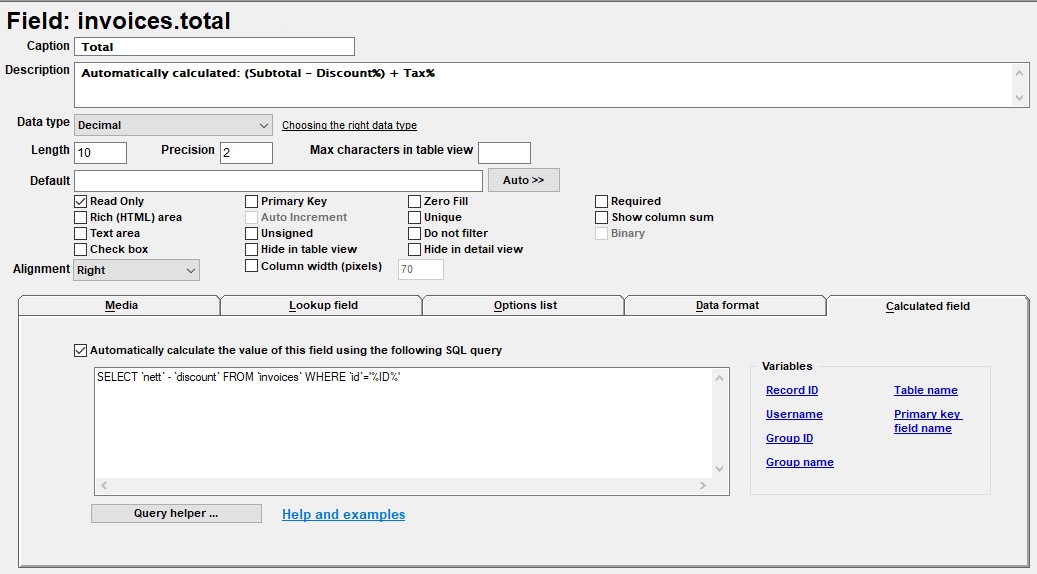Enable the Rich (HTML) area checkbox
Viewport: 1037px width, 574px height.
click(81, 217)
